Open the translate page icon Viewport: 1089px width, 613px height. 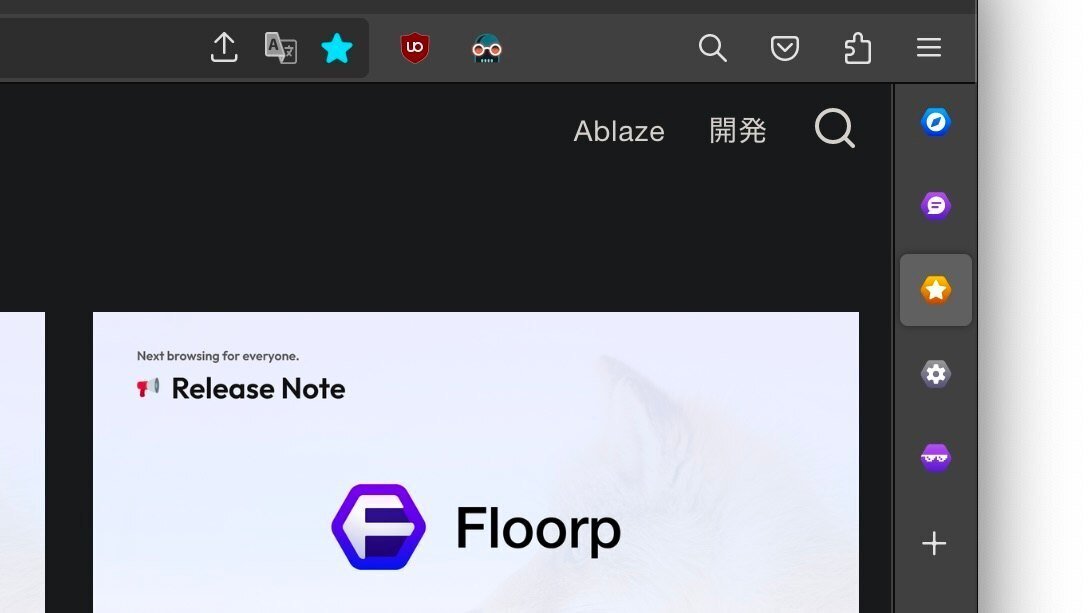click(x=281, y=48)
